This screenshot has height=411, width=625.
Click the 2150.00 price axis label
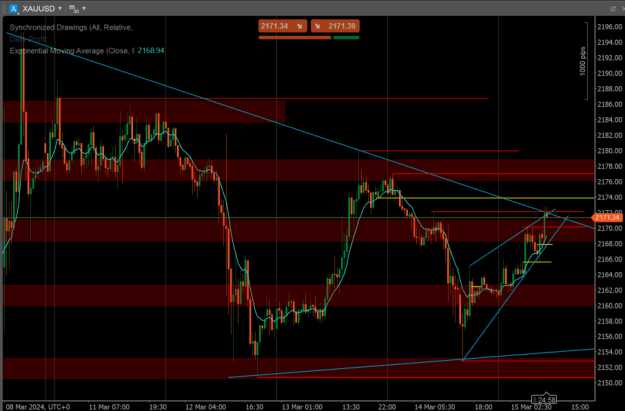pyautogui.click(x=609, y=383)
